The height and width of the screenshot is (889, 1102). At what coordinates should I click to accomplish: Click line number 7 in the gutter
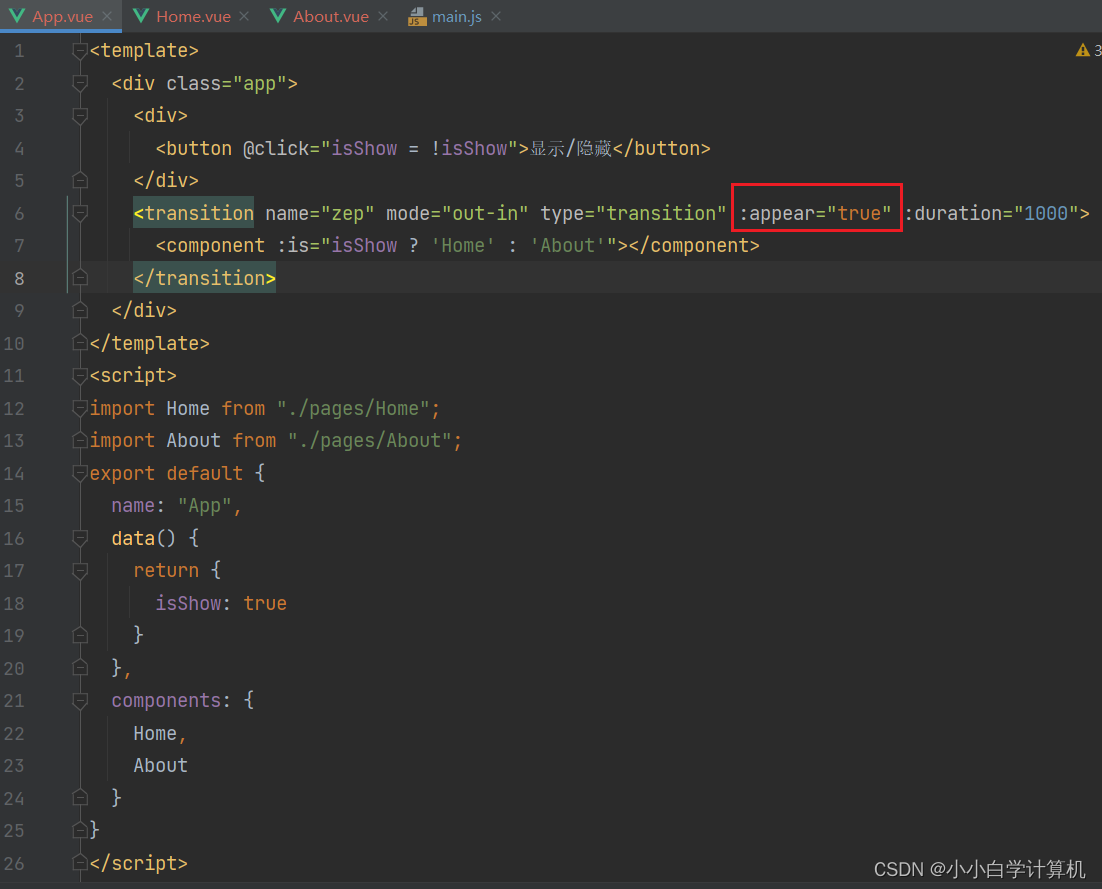pos(19,246)
